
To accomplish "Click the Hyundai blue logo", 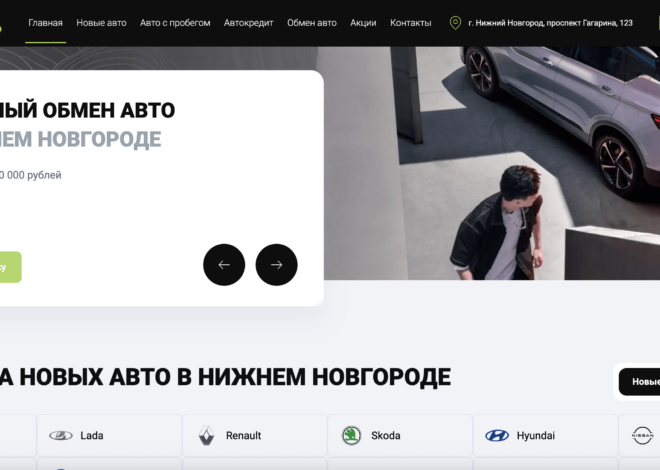I will 497,435.
